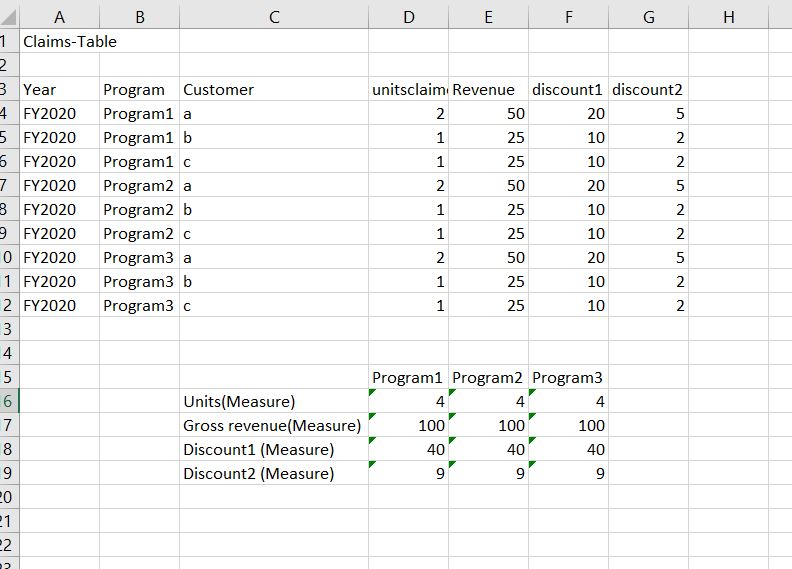This screenshot has height=569, width=792.
Task: Select the summary Program2 header cell
Action: 488,377
